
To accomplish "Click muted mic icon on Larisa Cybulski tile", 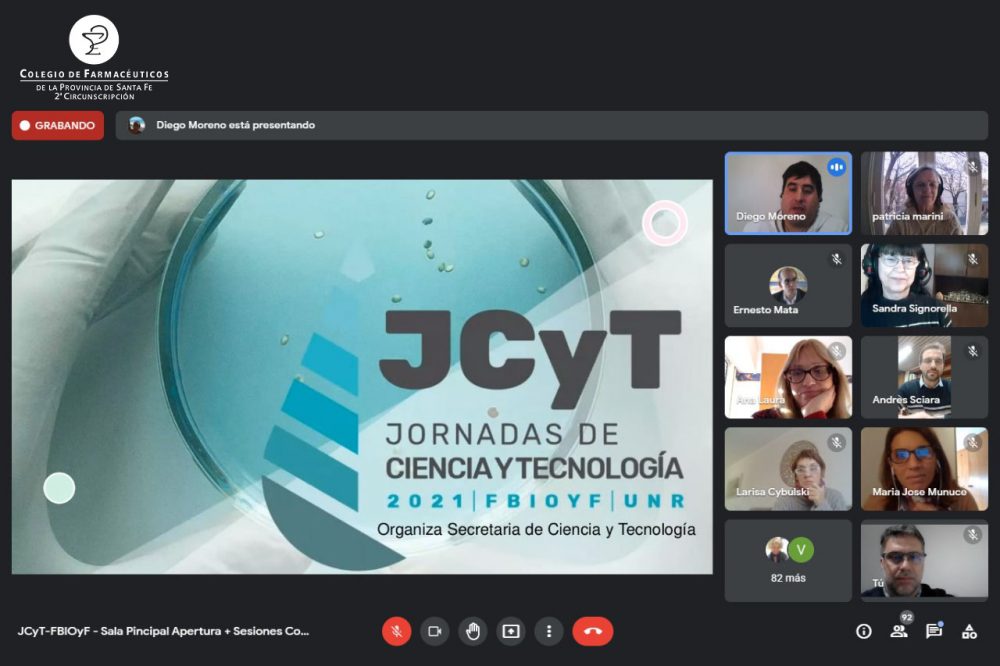I will pyautogui.click(x=837, y=443).
